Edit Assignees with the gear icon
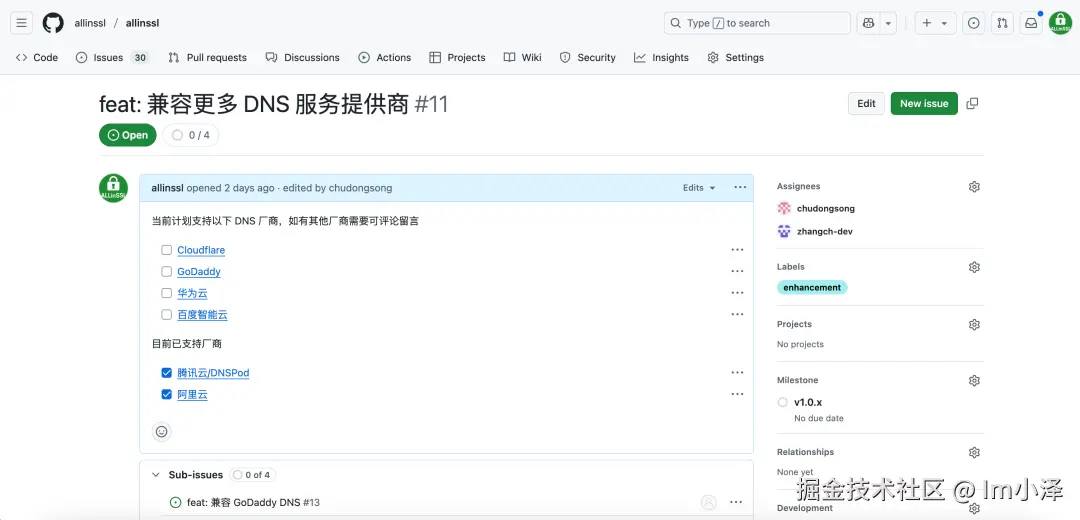1080x520 pixels. click(x=974, y=187)
